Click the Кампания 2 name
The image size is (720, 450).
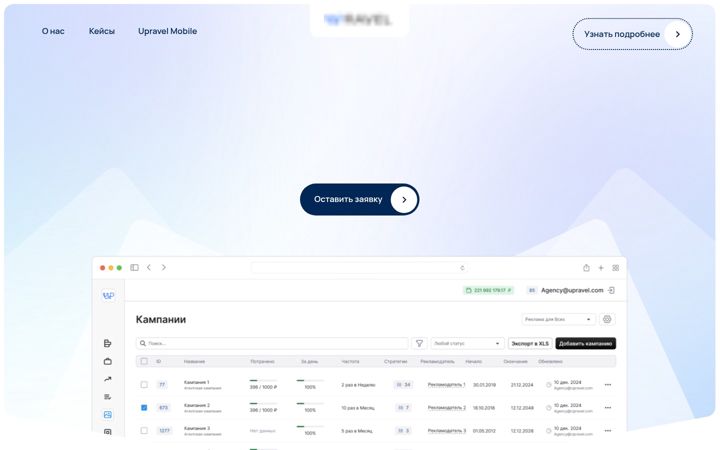pos(197,405)
